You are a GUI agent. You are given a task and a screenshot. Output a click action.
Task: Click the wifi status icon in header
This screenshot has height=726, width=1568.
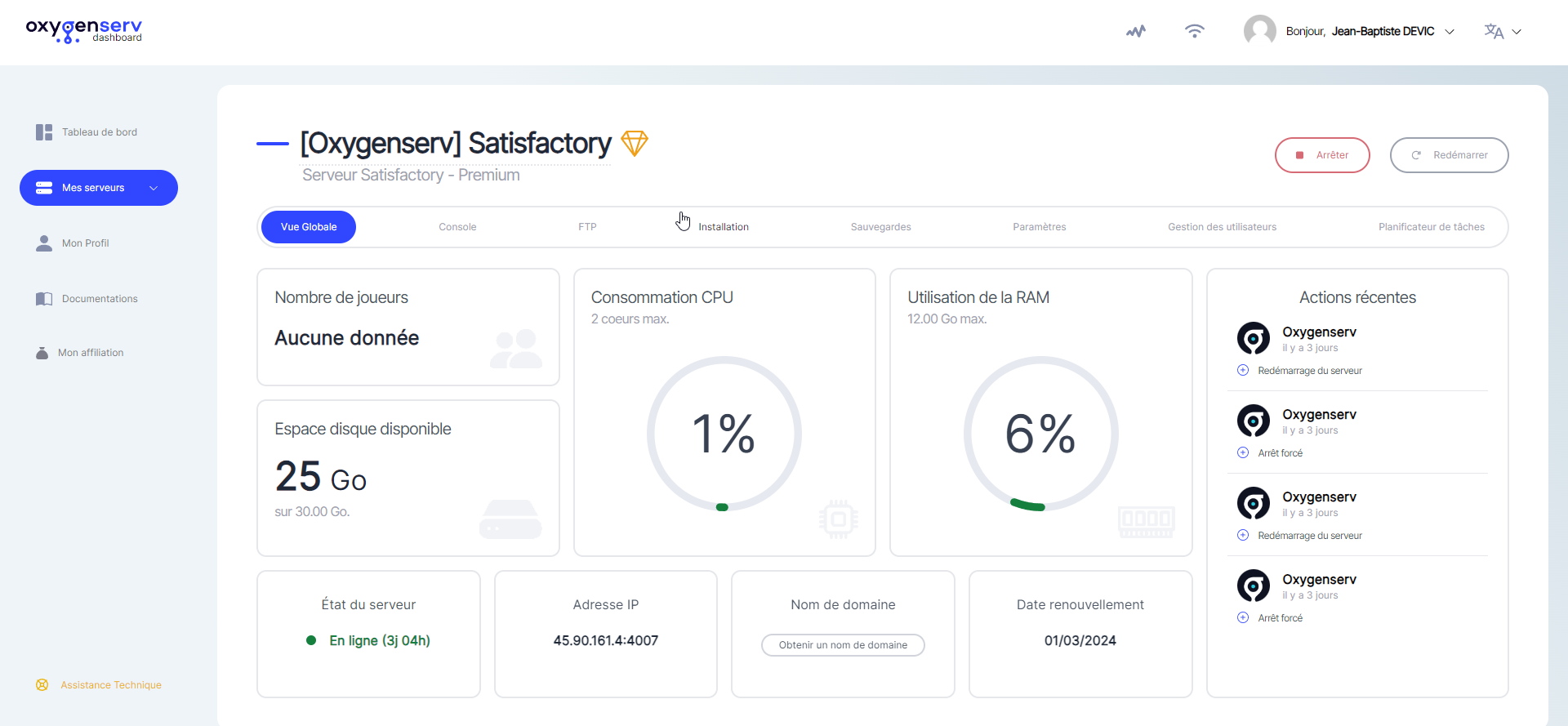(1195, 31)
